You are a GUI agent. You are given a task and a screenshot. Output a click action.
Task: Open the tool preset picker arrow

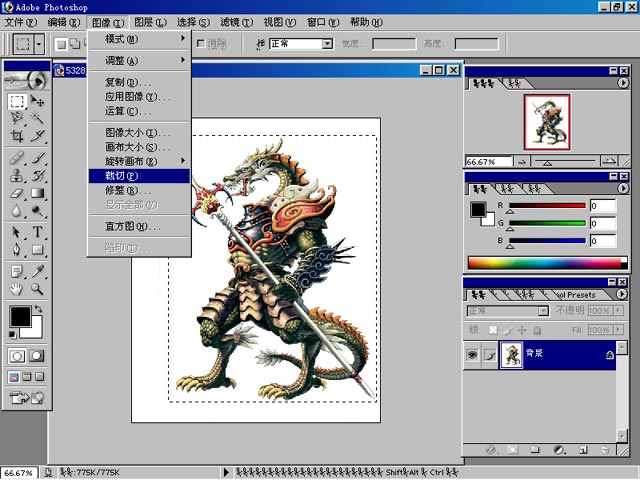[39, 43]
